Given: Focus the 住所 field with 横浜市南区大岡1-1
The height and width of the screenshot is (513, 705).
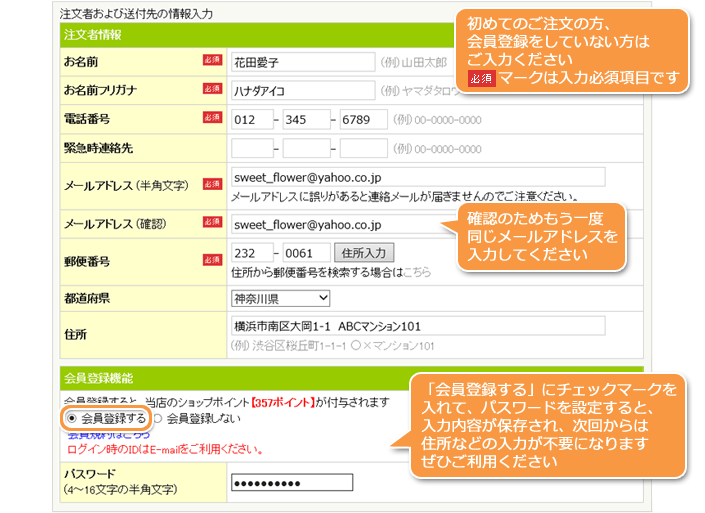Looking at the screenshot, I should pyautogui.click(x=417, y=326).
